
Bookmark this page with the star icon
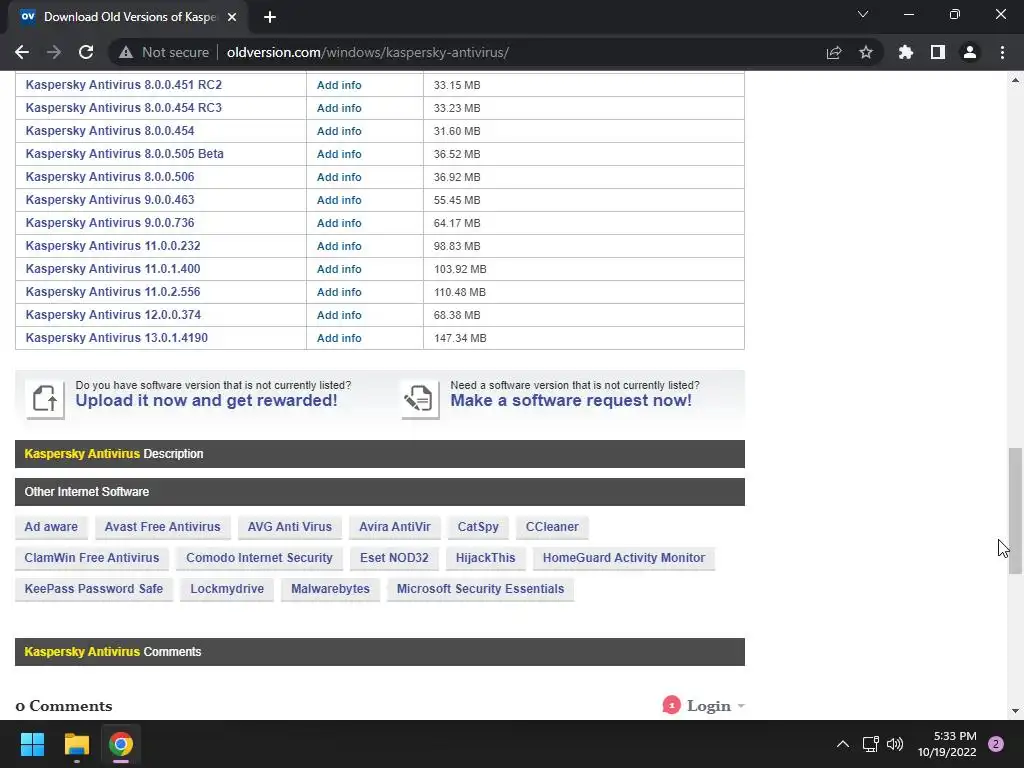[866, 52]
